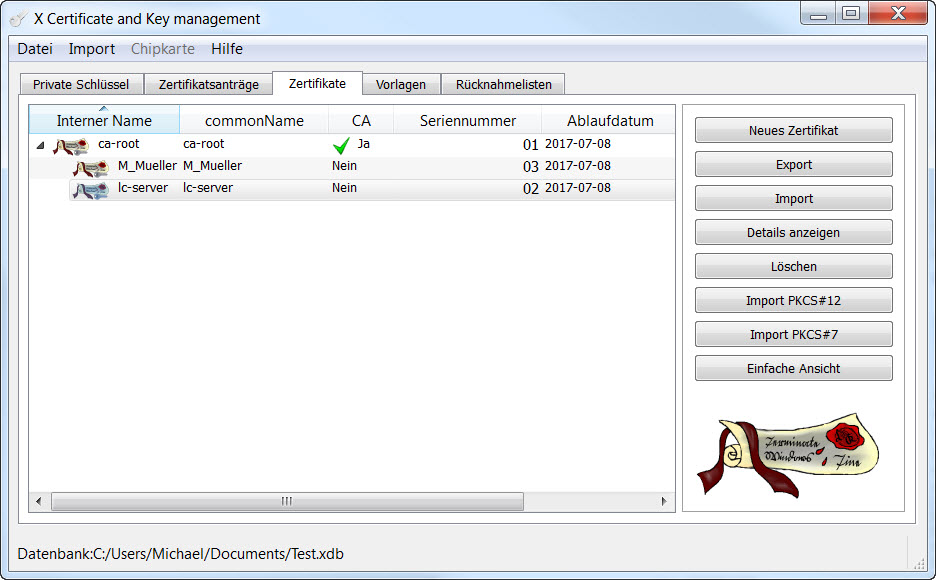Sort by Interner Name column header
Image resolution: width=936 pixels, height=580 pixels.
pos(104,121)
